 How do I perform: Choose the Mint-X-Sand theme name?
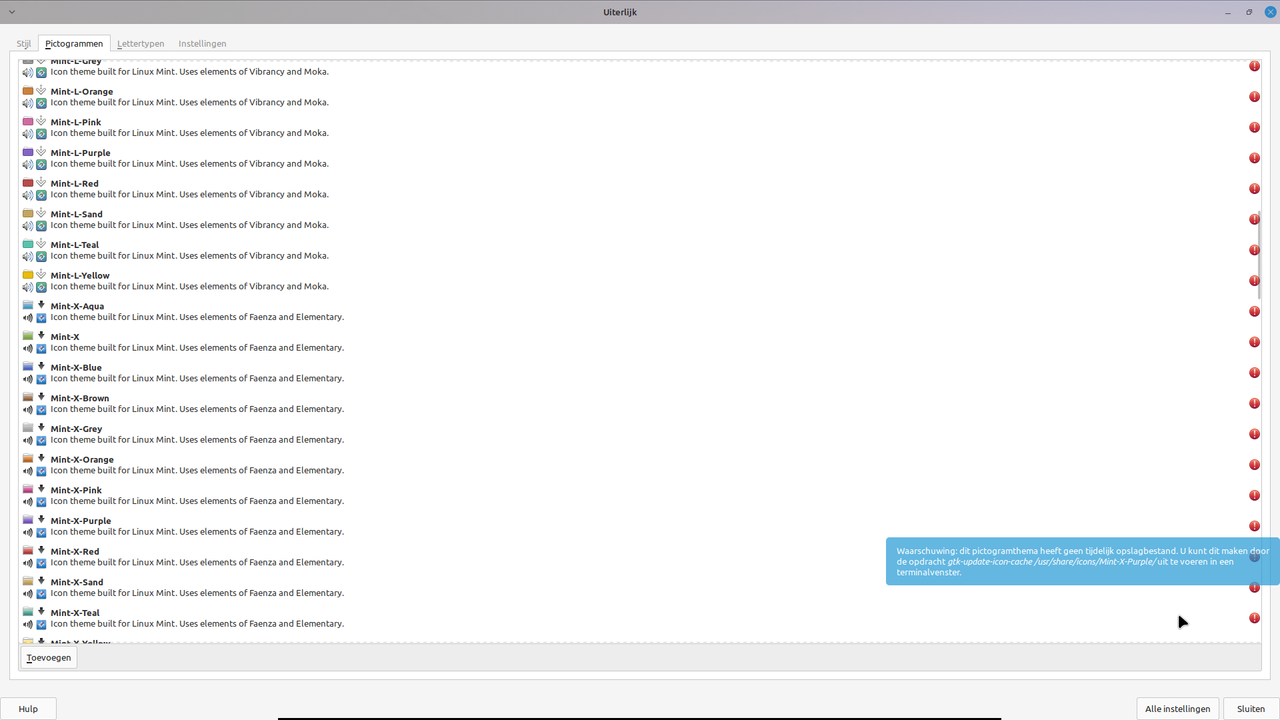point(77,582)
